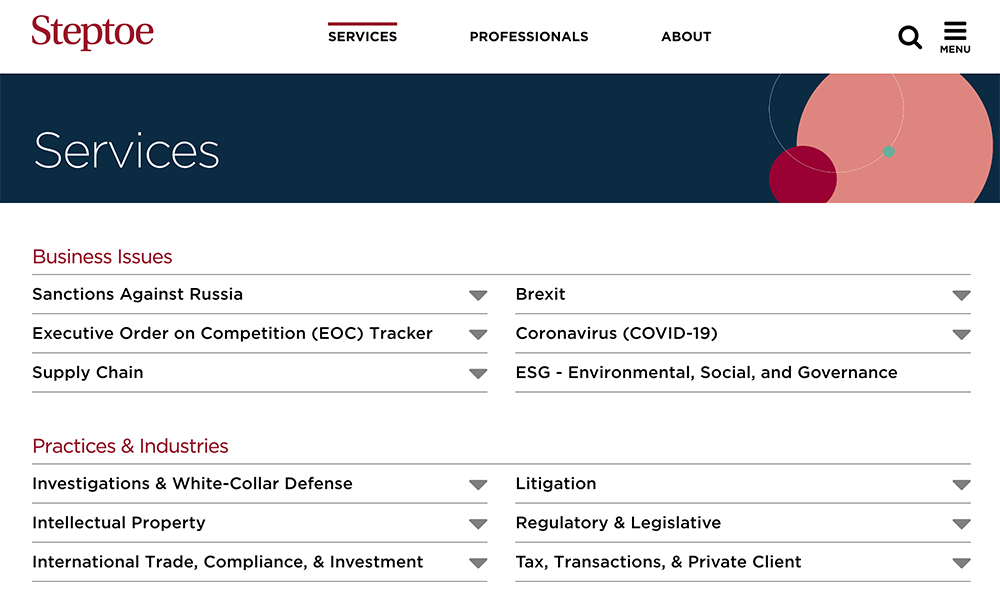Click the Steptoe logo
Viewport: 1000px width, 591px height.
pyautogui.click(x=92, y=33)
